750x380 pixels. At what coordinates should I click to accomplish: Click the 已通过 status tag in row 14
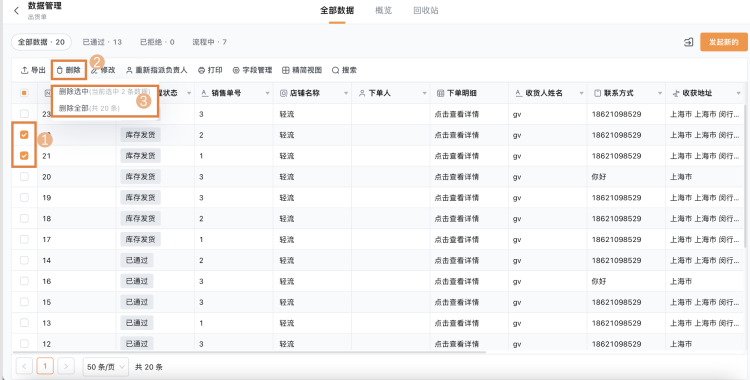(x=136, y=260)
